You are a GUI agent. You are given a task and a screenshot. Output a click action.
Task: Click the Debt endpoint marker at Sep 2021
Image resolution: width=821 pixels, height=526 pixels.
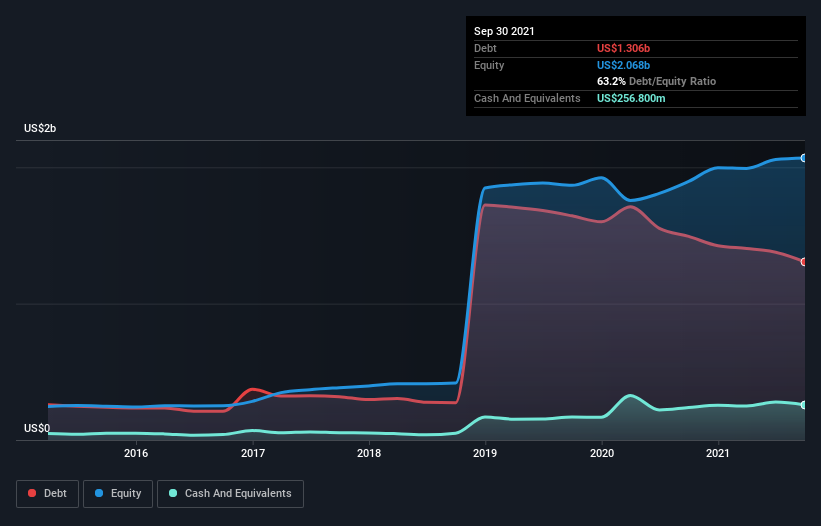(804, 262)
